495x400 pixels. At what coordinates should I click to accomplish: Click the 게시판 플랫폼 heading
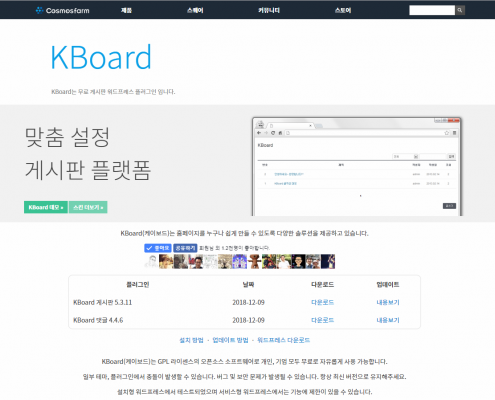pyautogui.click(x=88, y=170)
